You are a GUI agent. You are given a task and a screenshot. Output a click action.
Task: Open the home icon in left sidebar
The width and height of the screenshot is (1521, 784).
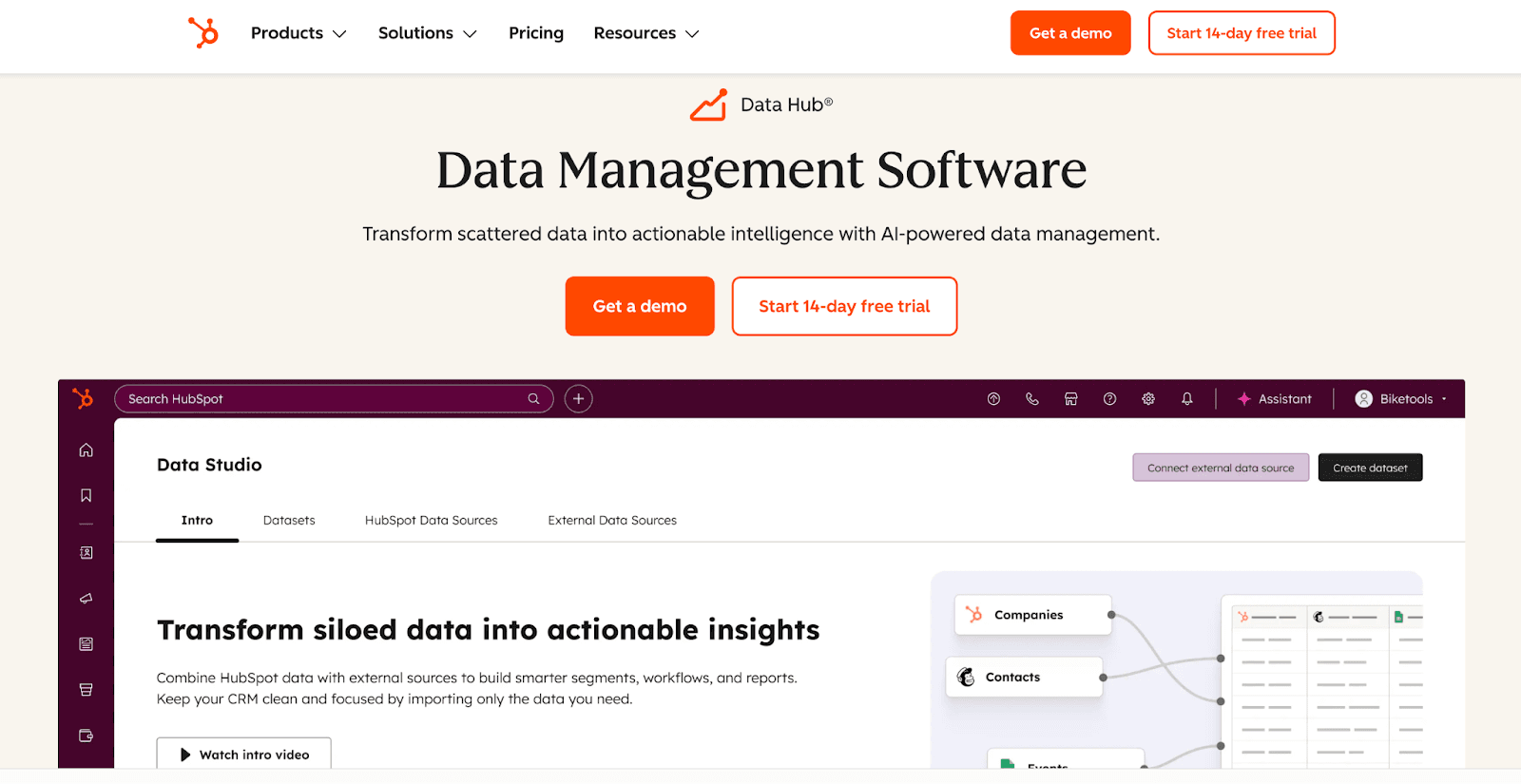[87, 449]
